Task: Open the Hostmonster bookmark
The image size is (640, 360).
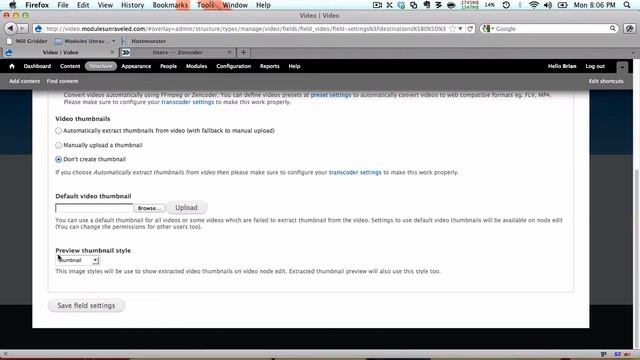Action: click(x=144, y=41)
